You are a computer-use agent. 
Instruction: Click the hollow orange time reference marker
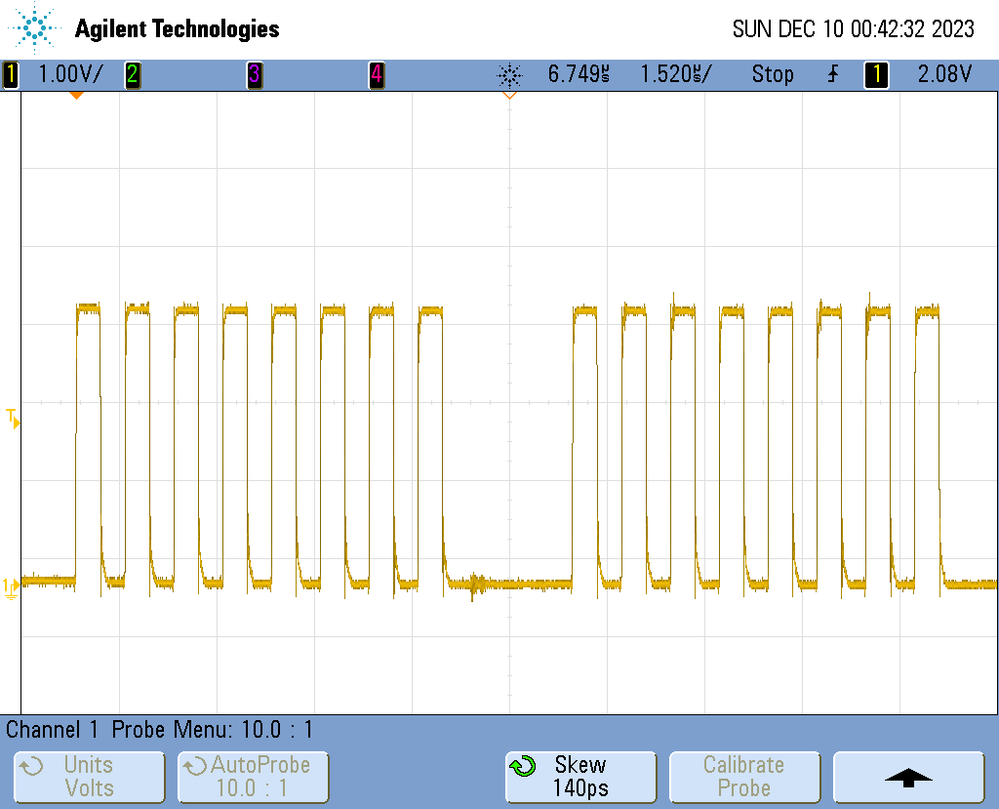pyautogui.click(x=510, y=96)
